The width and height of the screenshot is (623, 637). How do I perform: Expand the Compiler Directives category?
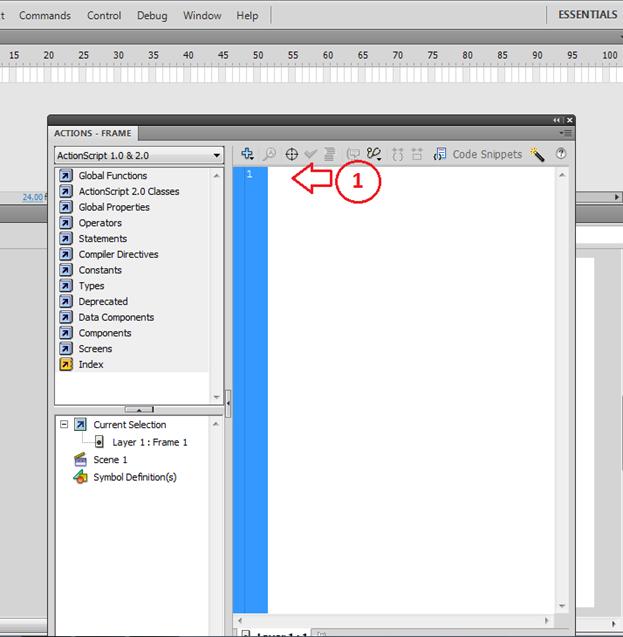pos(109,254)
